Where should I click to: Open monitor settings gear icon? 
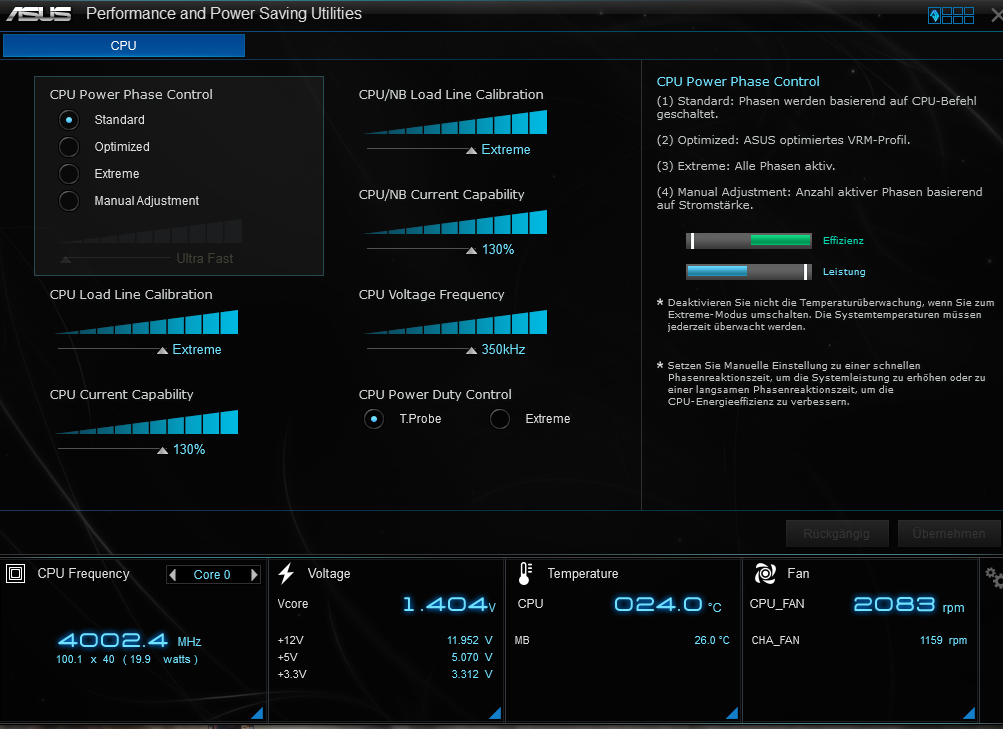(994, 578)
